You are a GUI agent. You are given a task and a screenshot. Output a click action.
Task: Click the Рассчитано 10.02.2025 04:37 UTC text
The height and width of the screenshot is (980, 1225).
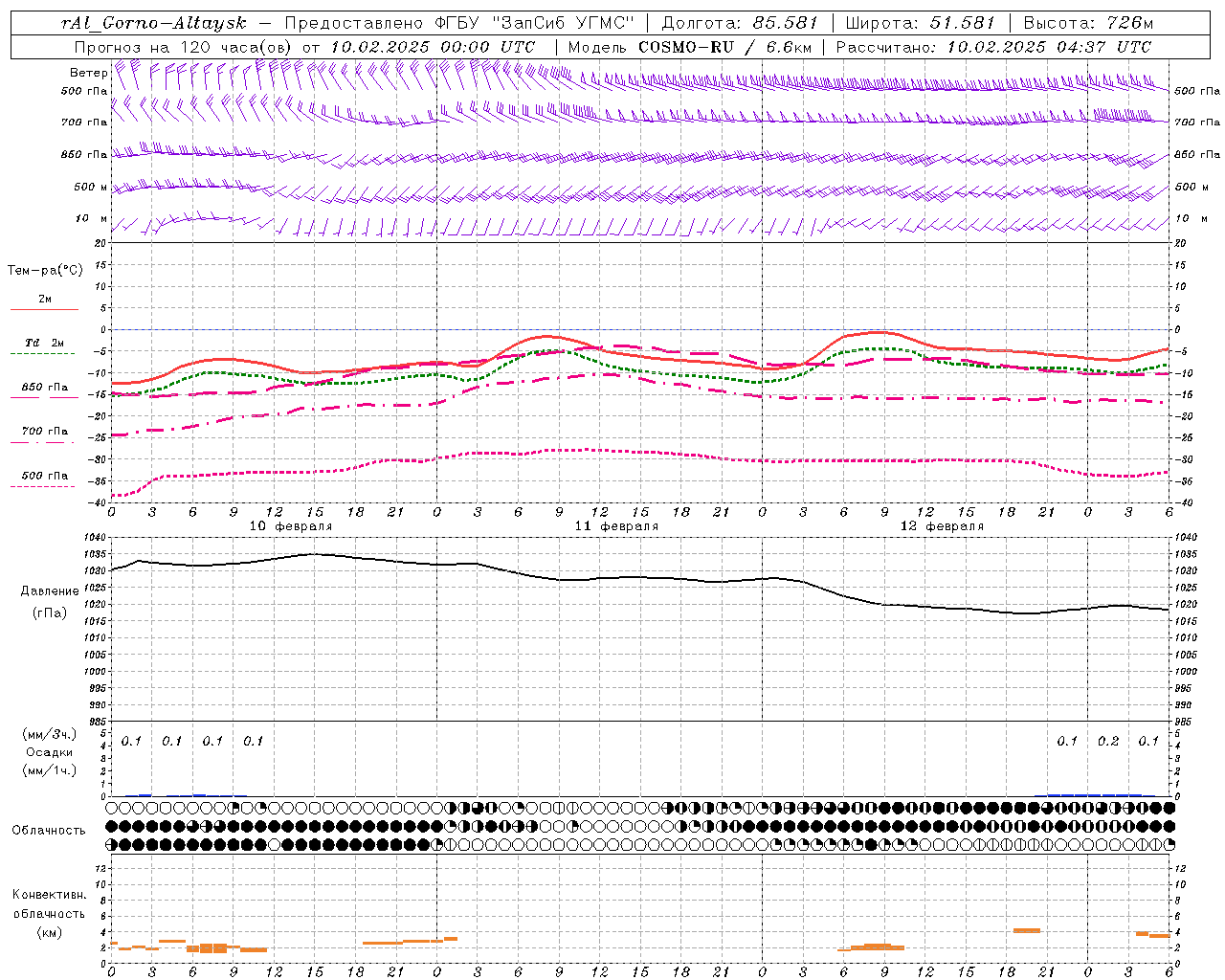click(993, 47)
